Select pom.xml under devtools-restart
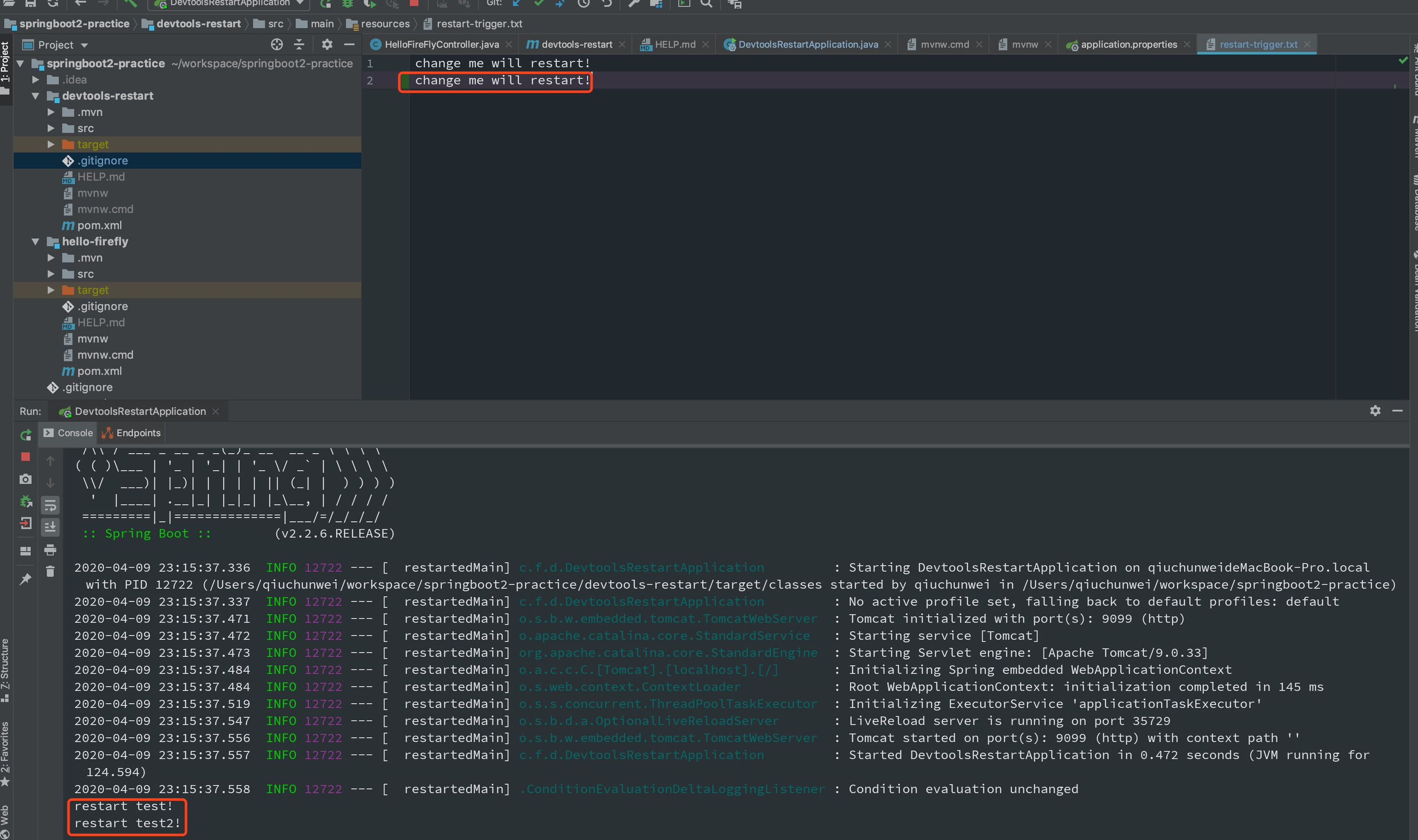The image size is (1418, 840). pos(99,225)
